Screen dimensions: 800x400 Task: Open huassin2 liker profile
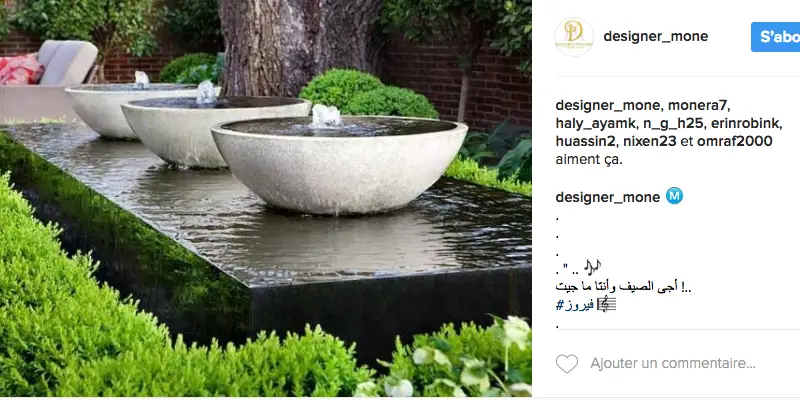pyautogui.click(x=586, y=141)
